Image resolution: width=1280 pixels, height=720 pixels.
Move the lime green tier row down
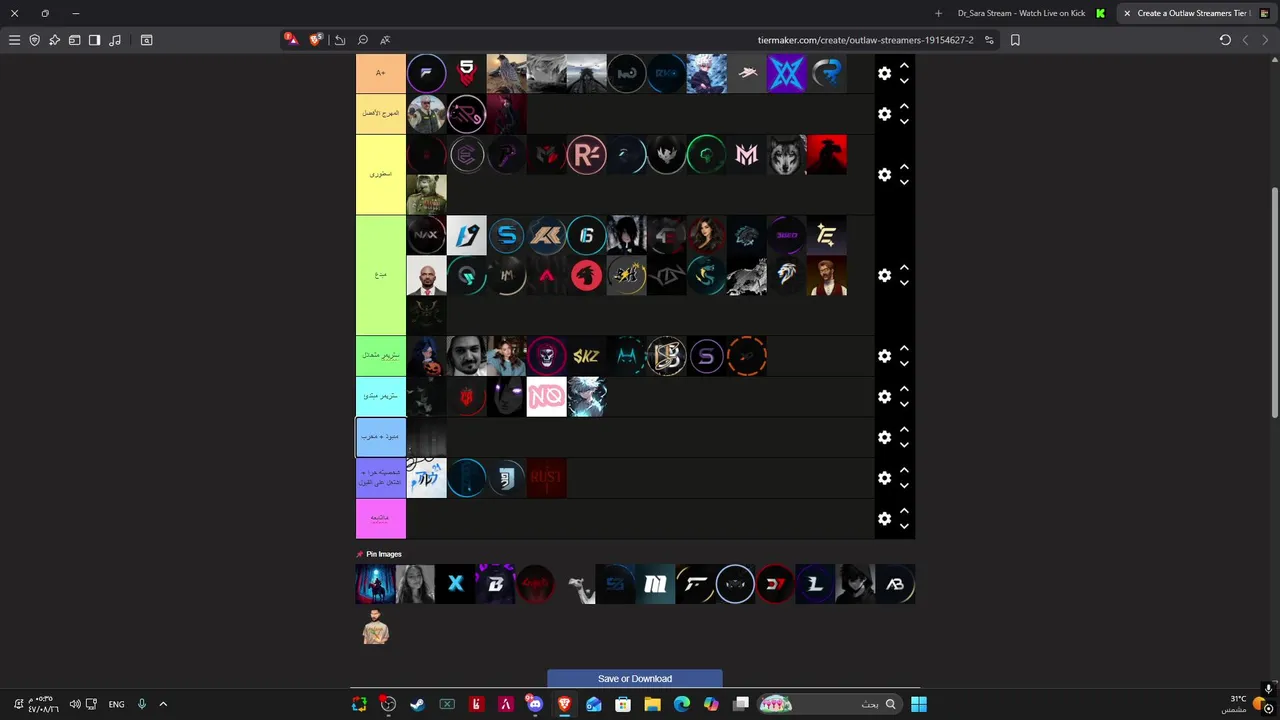coord(904,283)
